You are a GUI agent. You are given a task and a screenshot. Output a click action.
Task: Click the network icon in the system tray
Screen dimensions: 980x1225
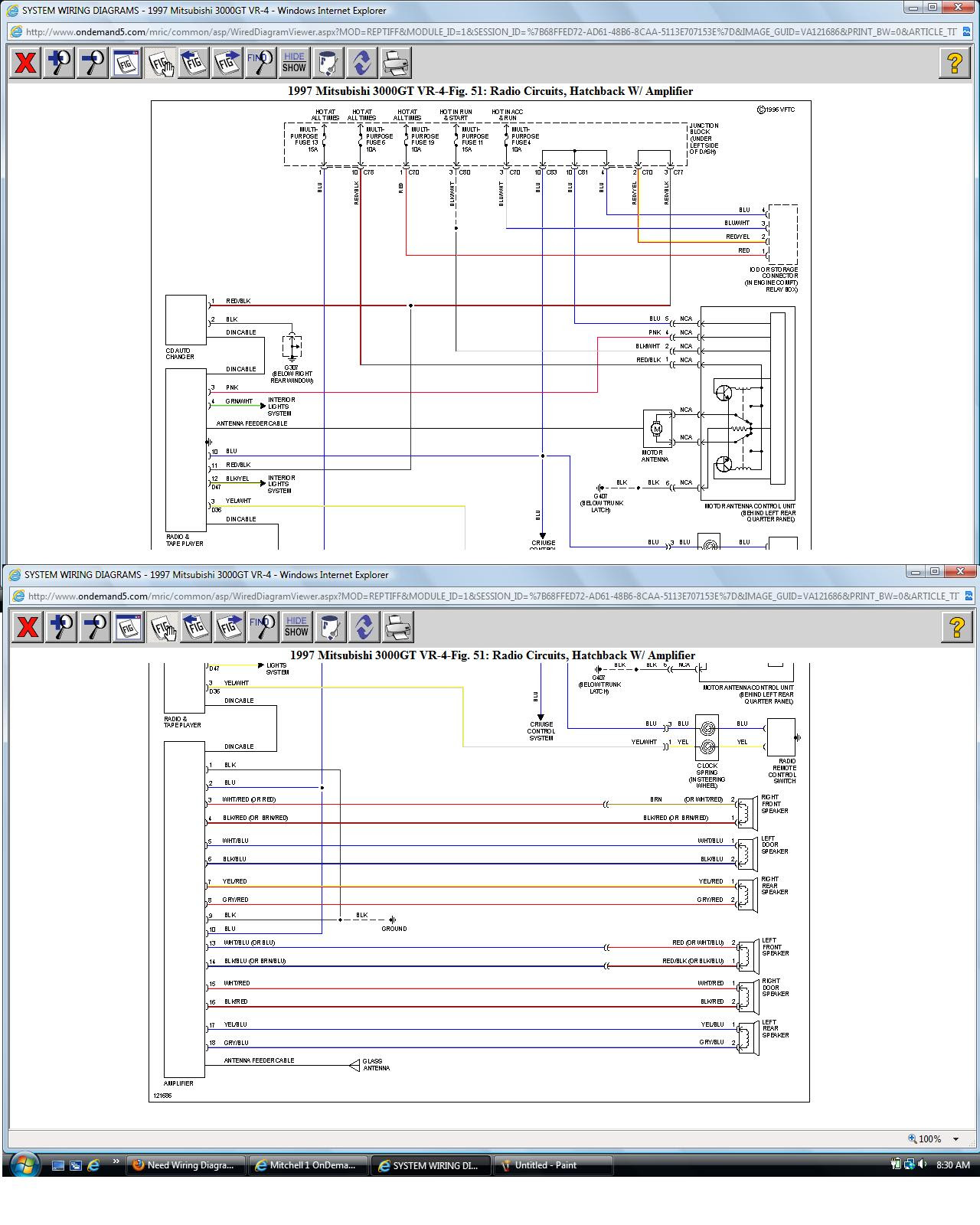tap(909, 1165)
